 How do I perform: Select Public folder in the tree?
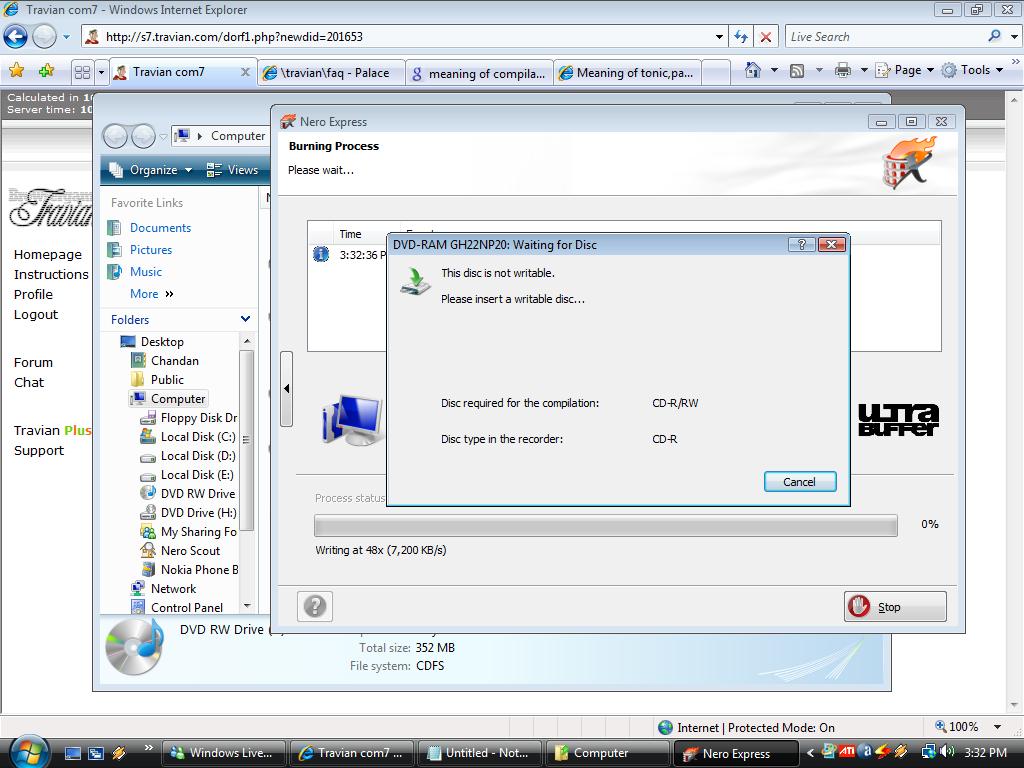[x=167, y=379]
